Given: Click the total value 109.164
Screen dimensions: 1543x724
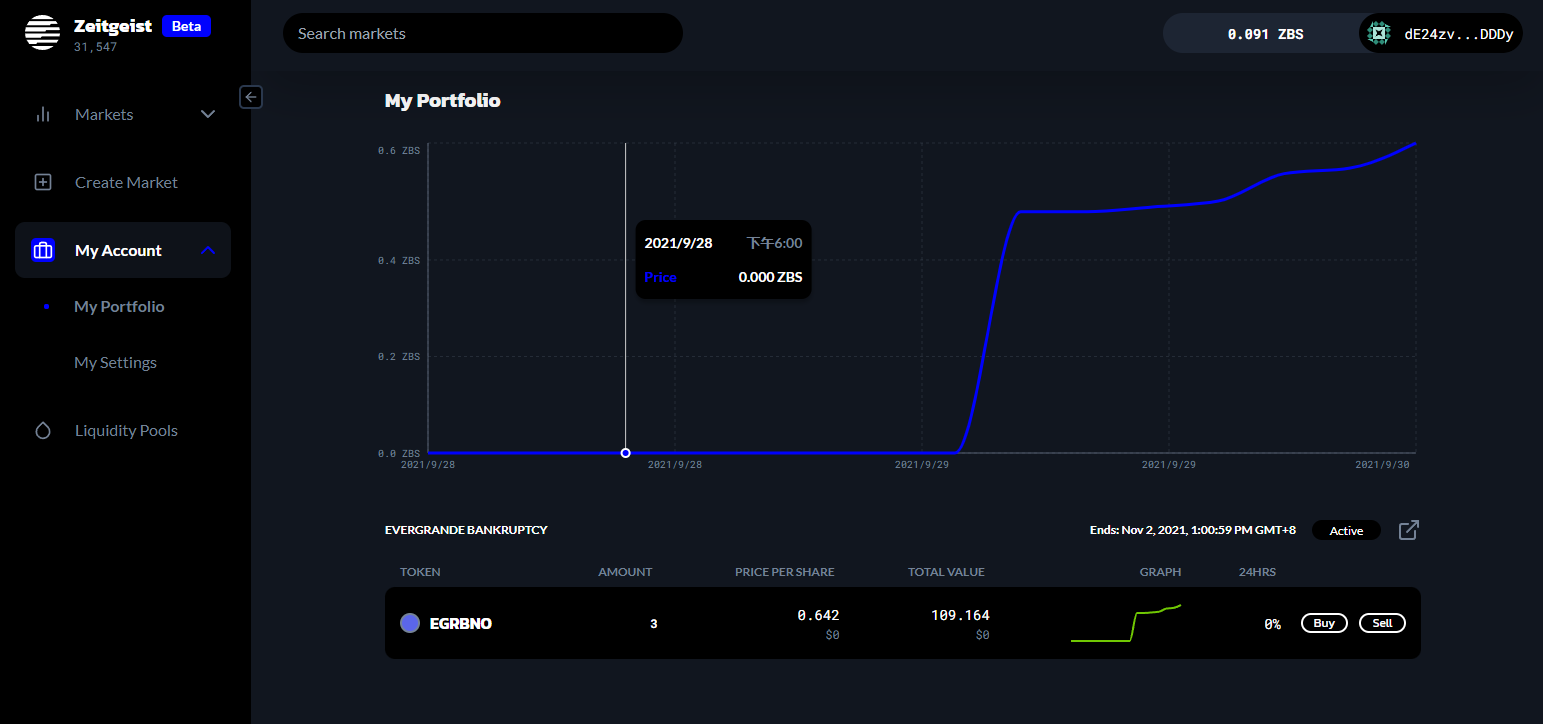Looking at the screenshot, I should pos(960,615).
